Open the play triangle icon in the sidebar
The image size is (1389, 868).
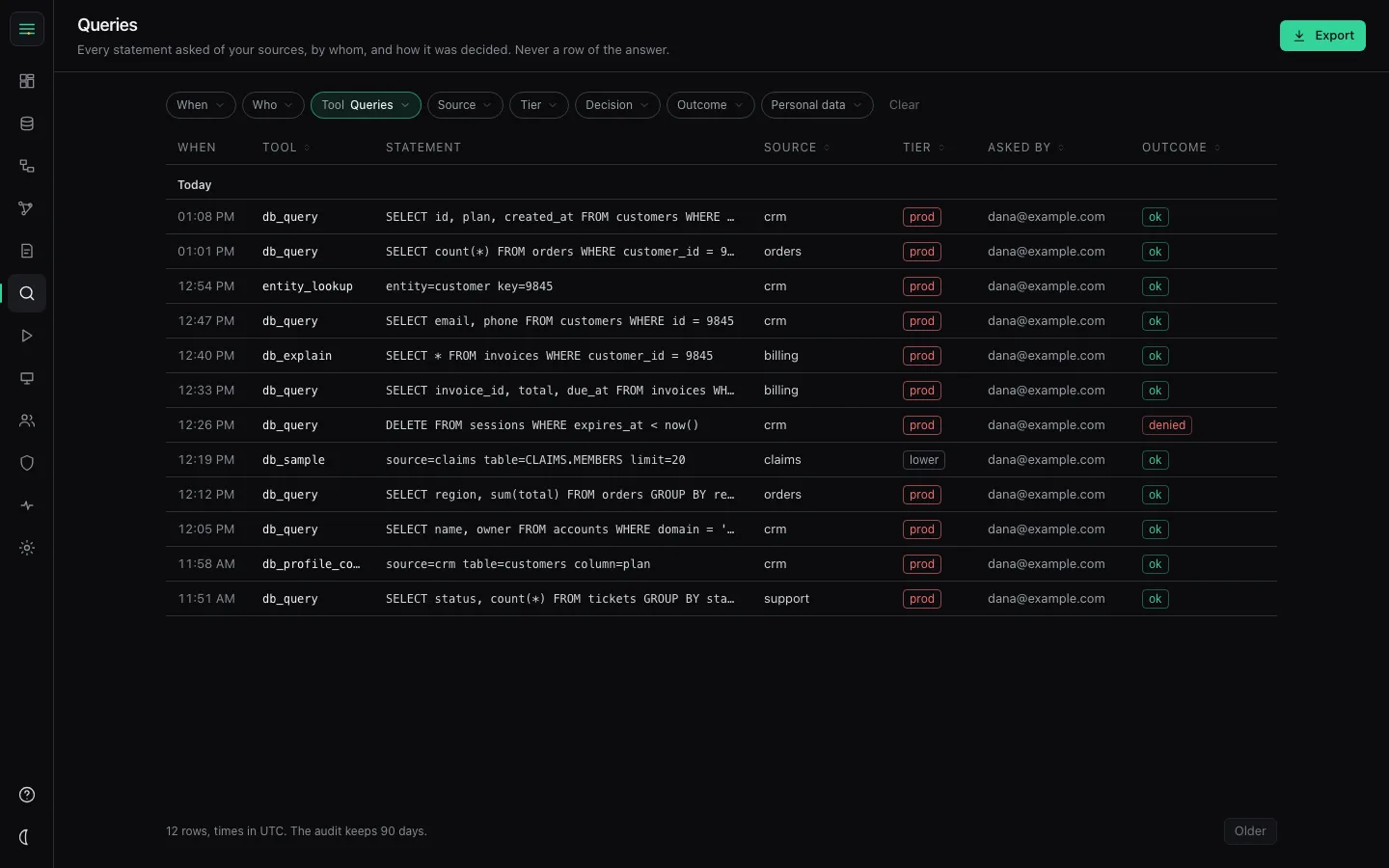click(27, 336)
